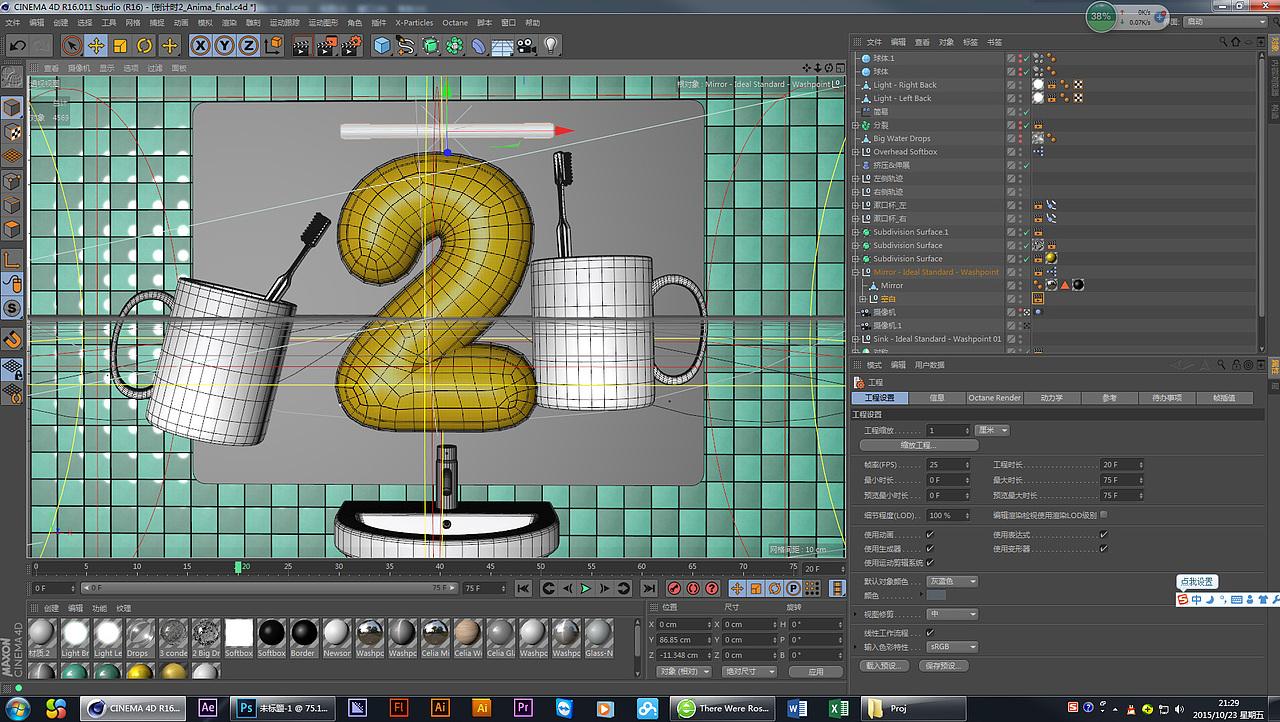Toggle the 使用生成器 checkbox
Viewport: 1280px width, 722px height.
(930, 549)
